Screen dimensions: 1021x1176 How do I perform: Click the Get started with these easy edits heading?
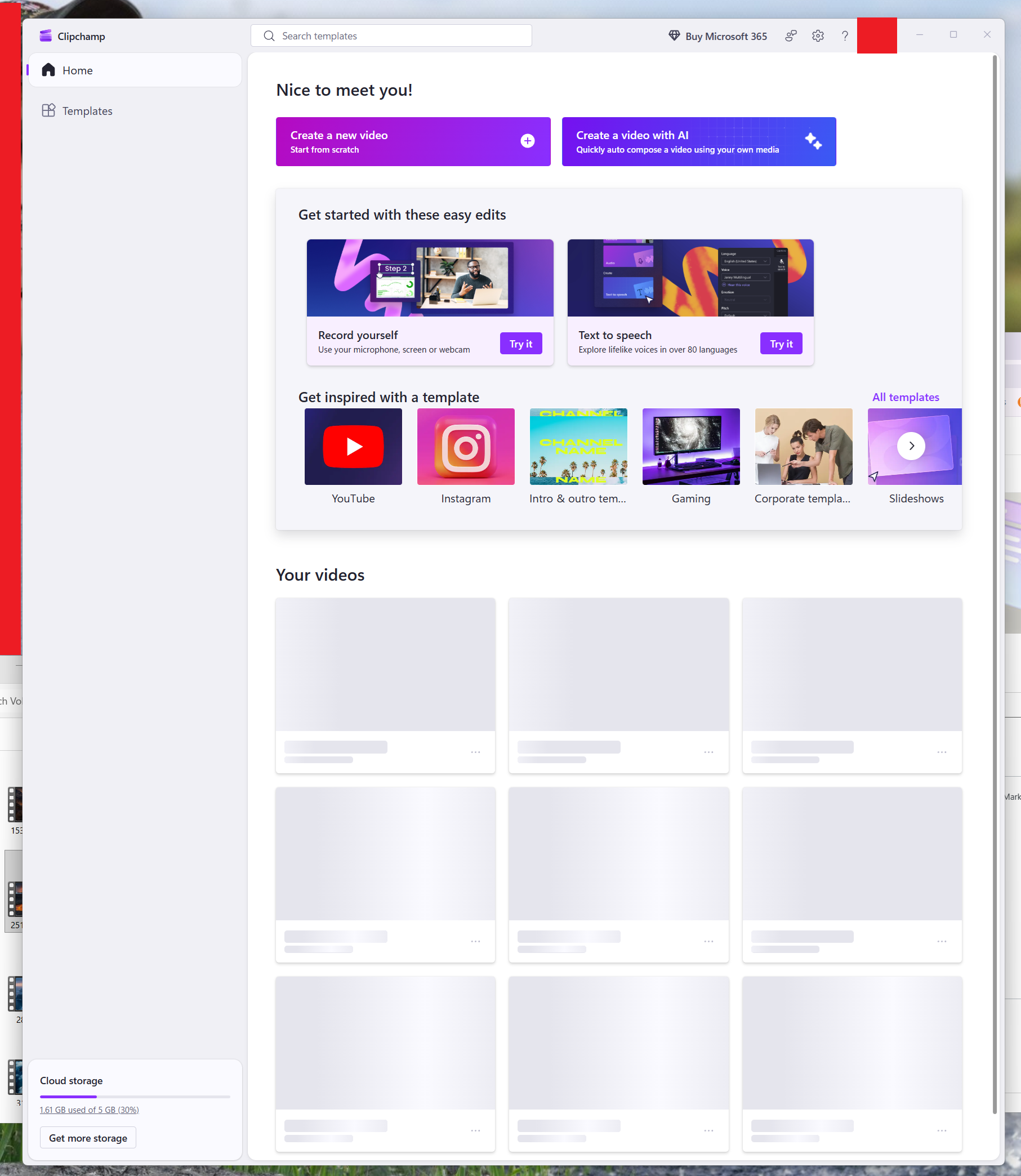402,215
